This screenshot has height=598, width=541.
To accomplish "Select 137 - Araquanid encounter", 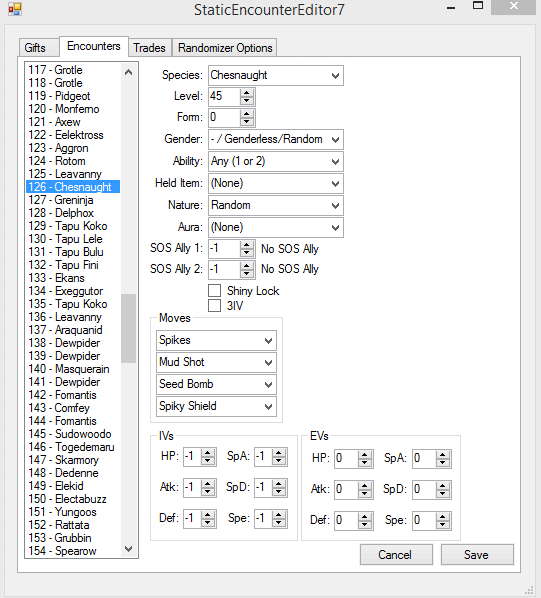I will click(73, 330).
